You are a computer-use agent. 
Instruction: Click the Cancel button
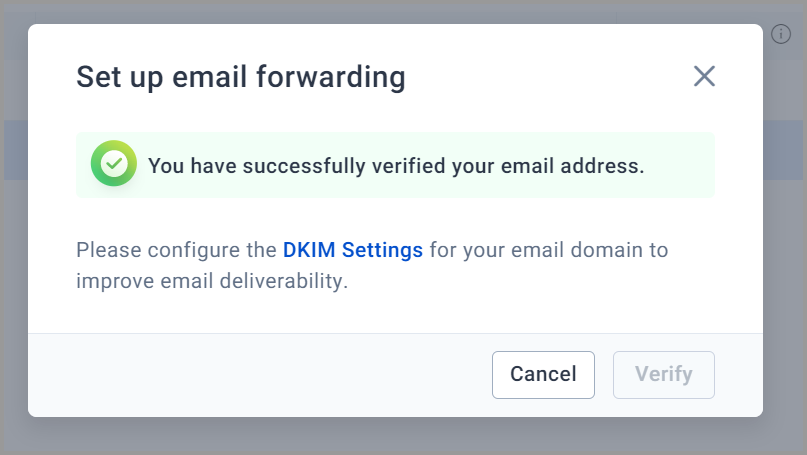(x=543, y=375)
